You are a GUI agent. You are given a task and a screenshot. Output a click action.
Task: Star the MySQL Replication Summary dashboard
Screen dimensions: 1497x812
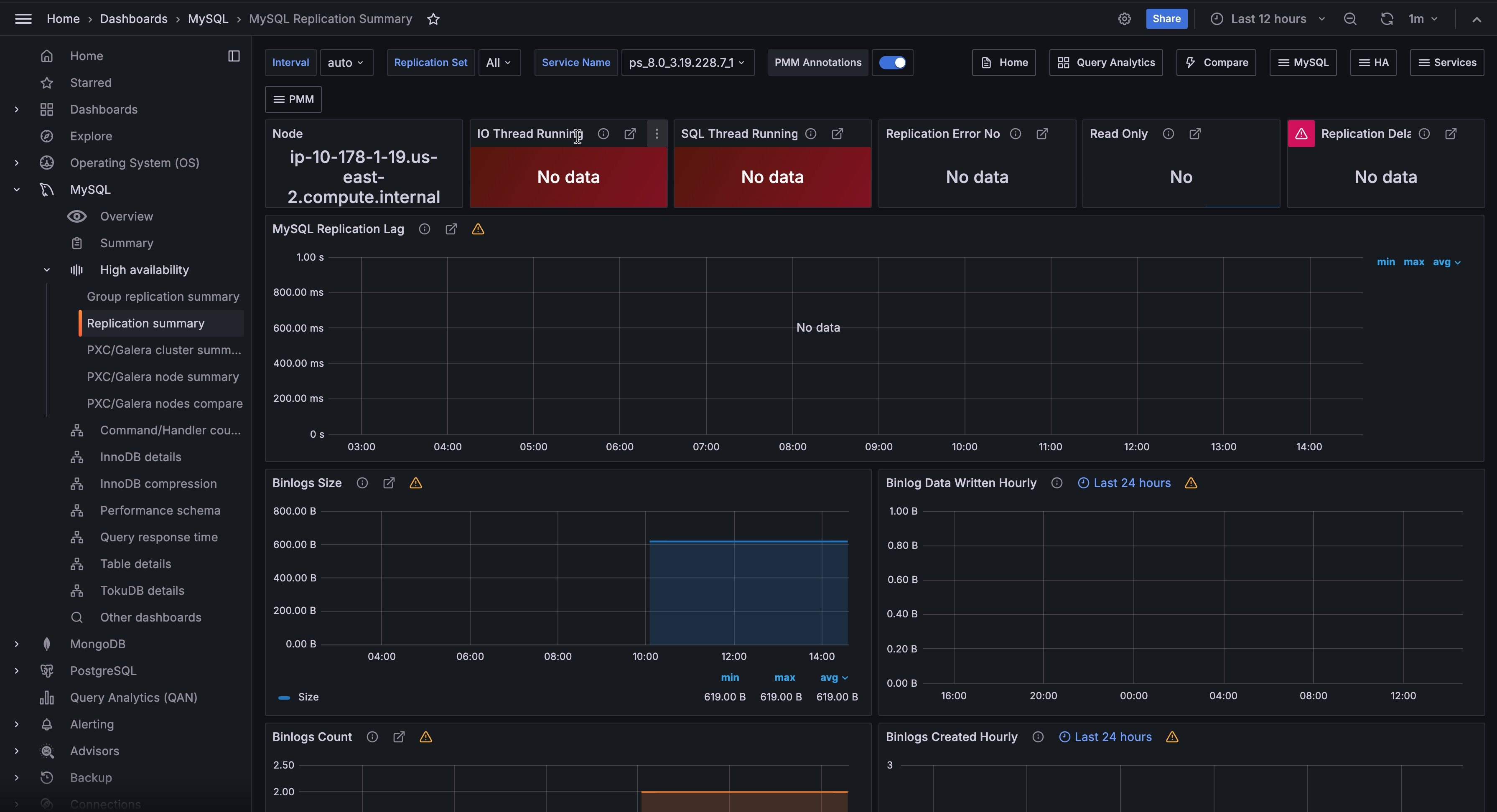433,19
